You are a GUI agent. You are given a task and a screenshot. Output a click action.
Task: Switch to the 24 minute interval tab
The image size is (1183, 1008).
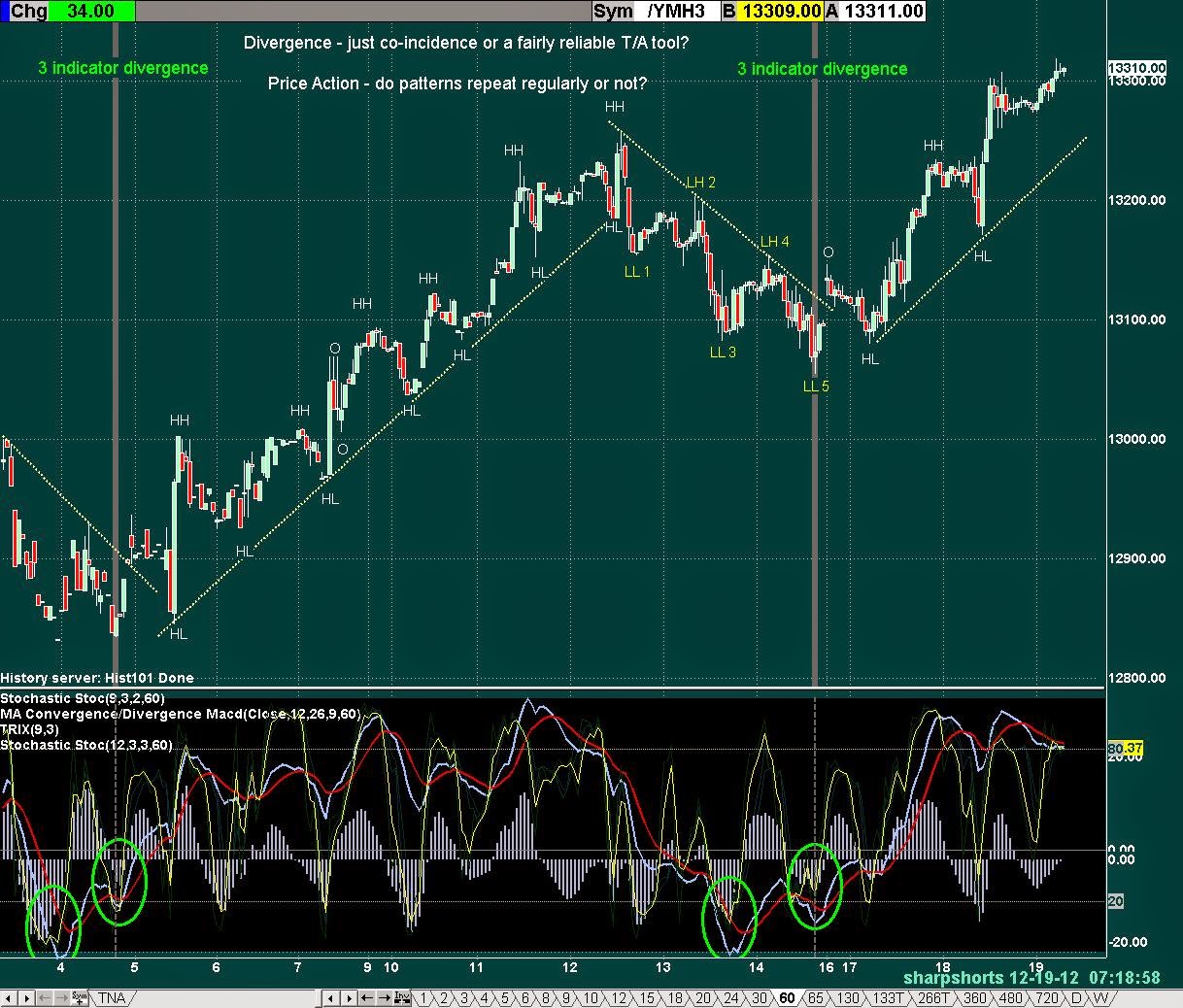click(730, 998)
